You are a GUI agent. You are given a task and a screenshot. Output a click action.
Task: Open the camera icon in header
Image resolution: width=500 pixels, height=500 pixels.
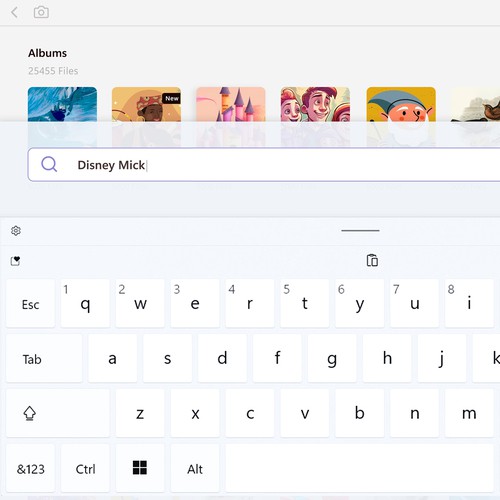[x=41, y=12]
